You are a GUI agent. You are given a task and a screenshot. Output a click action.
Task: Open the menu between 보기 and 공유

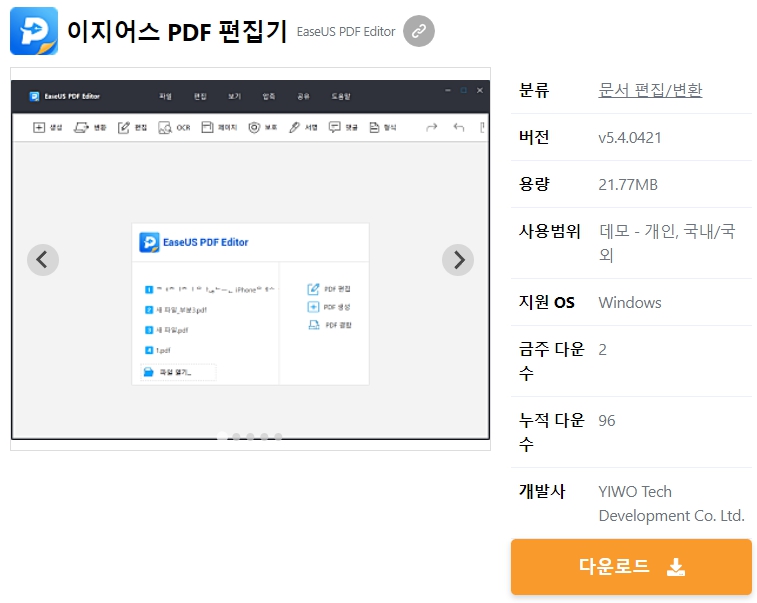coord(269,97)
